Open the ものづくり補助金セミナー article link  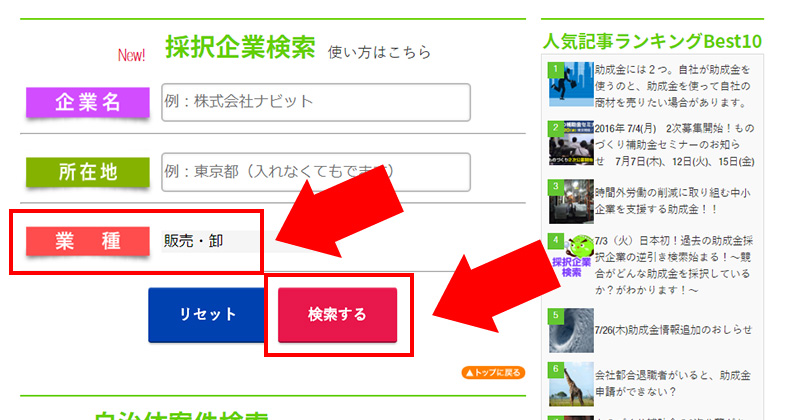pos(675,144)
